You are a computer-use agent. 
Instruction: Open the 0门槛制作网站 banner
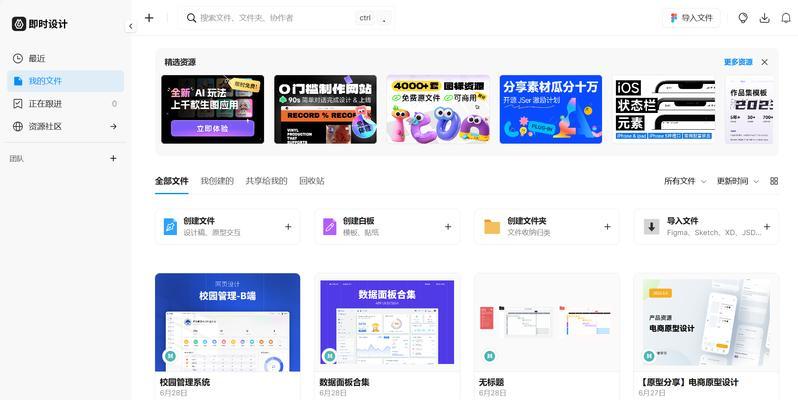(325, 109)
